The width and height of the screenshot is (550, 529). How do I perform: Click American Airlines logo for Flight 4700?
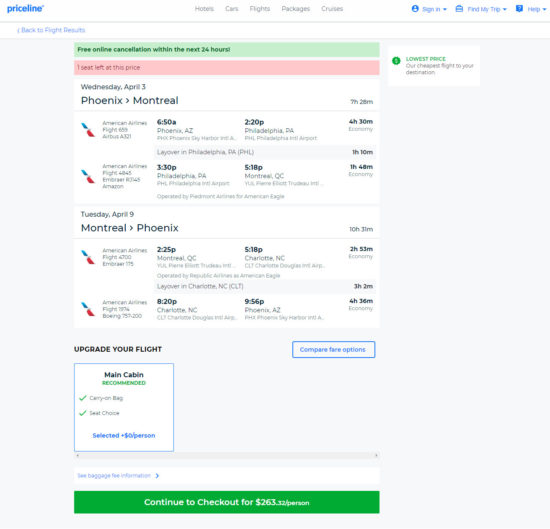(88, 257)
